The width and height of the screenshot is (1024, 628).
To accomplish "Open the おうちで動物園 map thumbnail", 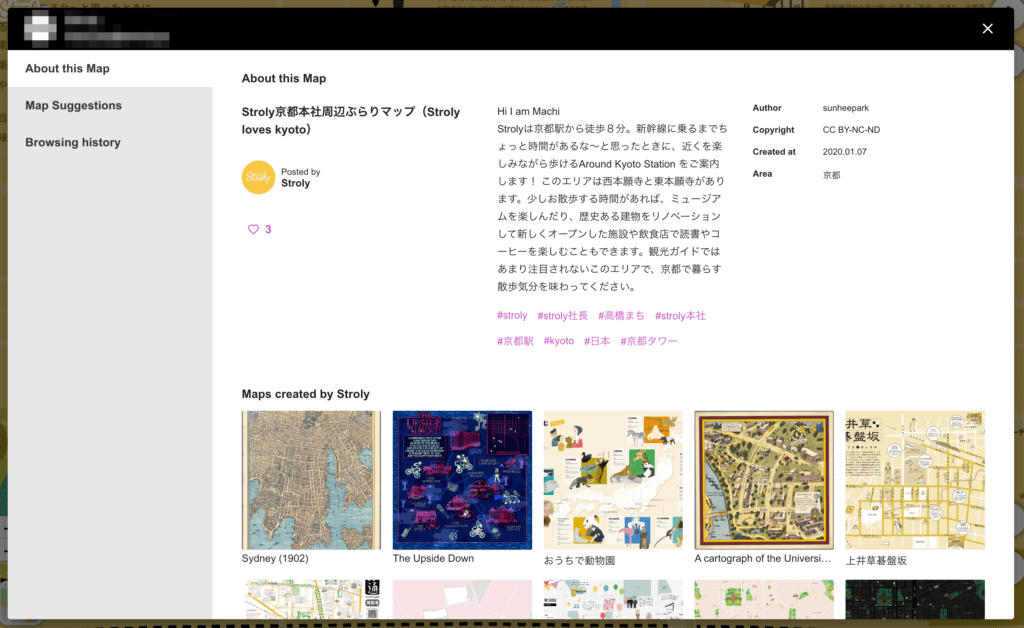I will (x=613, y=480).
